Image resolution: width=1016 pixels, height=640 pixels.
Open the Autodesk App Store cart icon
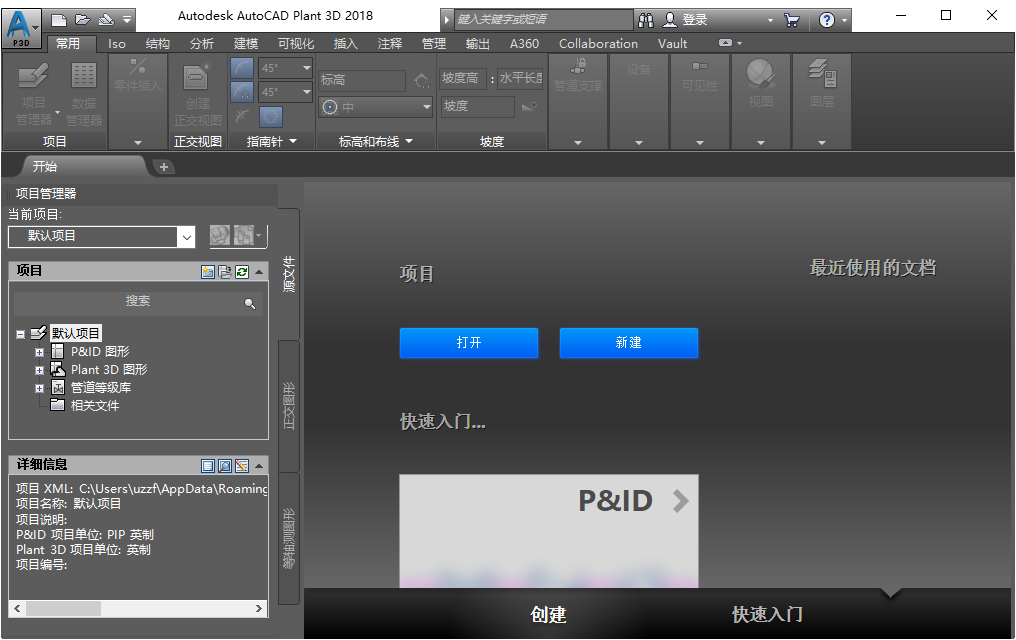point(791,20)
